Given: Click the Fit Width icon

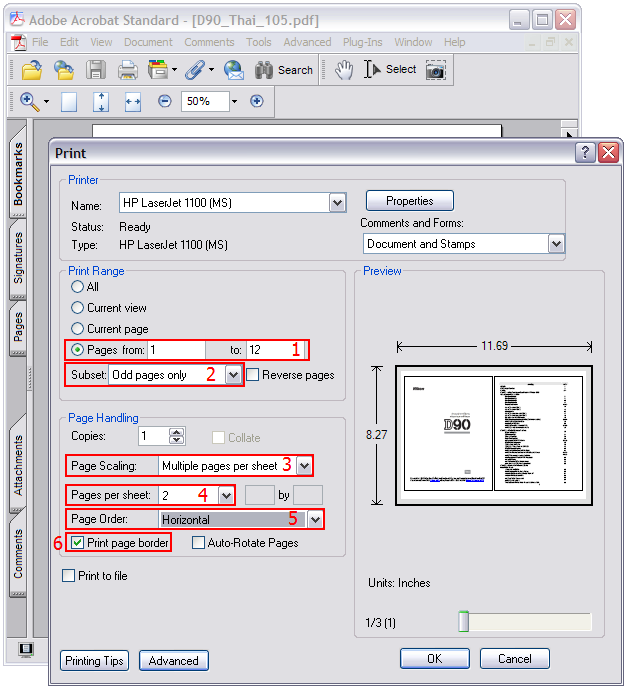Looking at the screenshot, I should coord(133,102).
